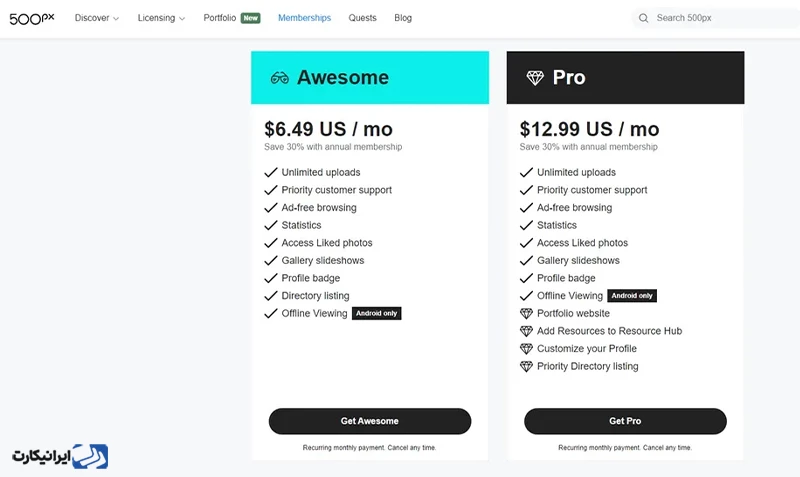Click checkmark beside Pro Gallery slideshows
This screenshot has height=477, width=800.
pos(526,261)
